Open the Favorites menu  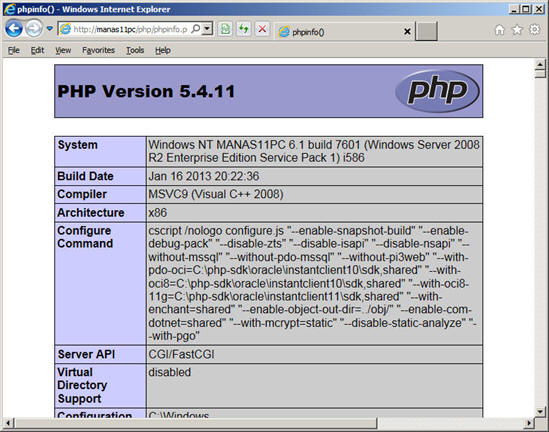(x=98, y=50)
